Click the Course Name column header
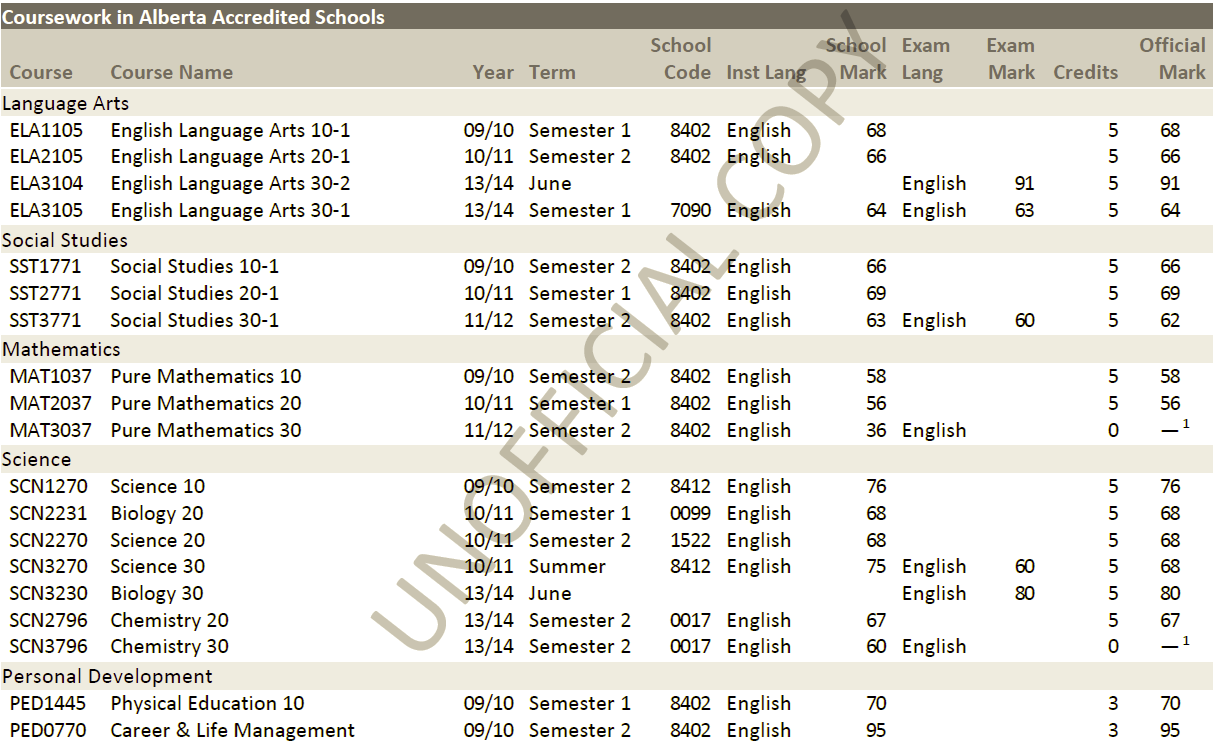The image size is (1213, 745). point(171,73)
